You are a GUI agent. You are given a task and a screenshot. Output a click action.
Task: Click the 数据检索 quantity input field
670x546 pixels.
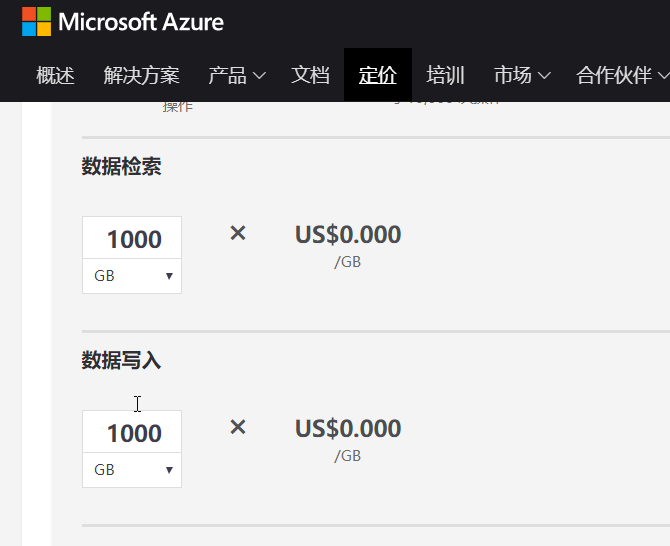tap(132, 239)
